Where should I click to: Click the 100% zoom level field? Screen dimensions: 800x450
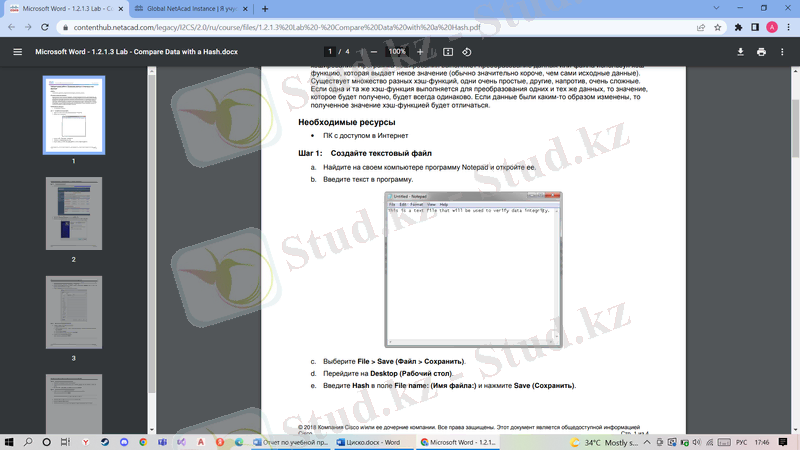pyautogui.click(x=397, y=52)
